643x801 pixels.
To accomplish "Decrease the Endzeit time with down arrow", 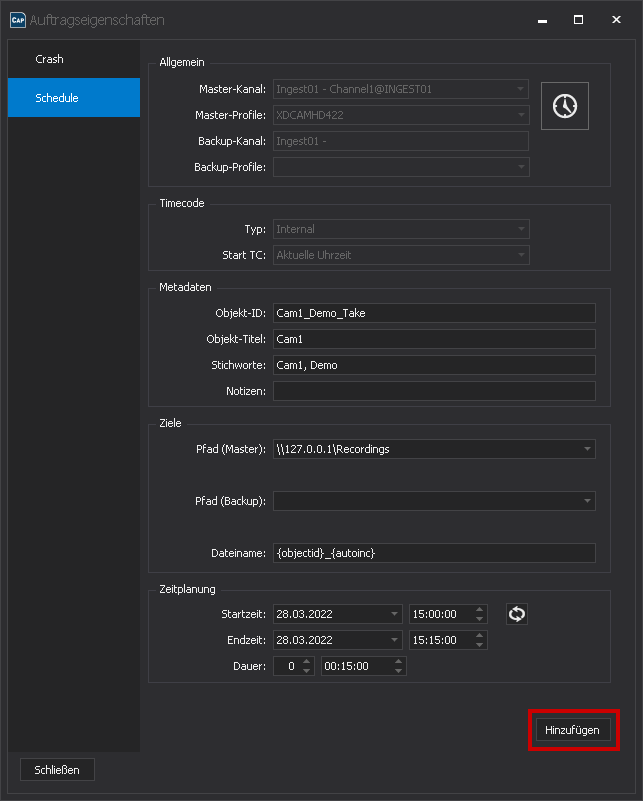I will [479, 645].
